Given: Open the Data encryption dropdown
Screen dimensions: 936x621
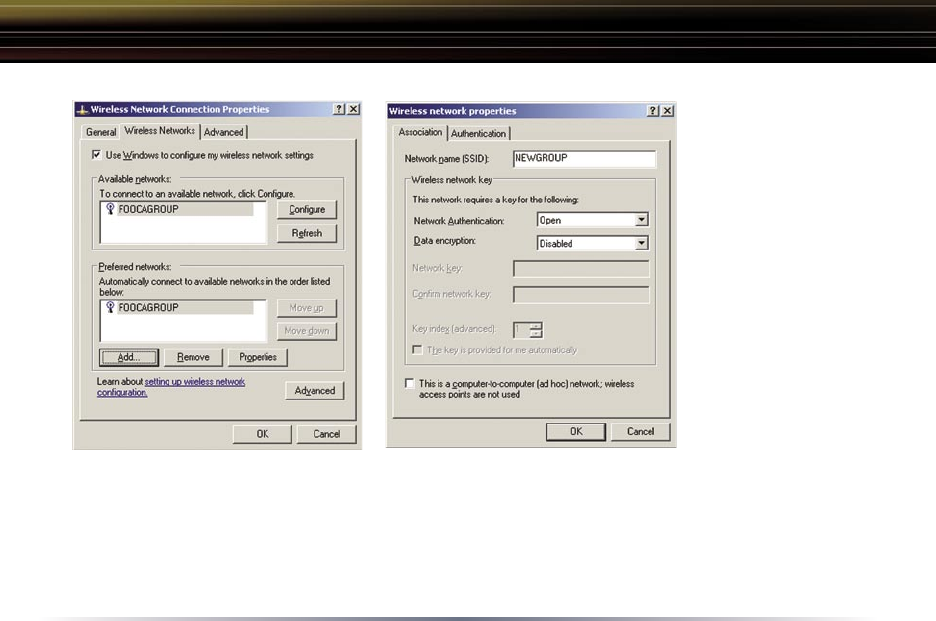Looking at the screenshot, I should (x=641, y=243).
